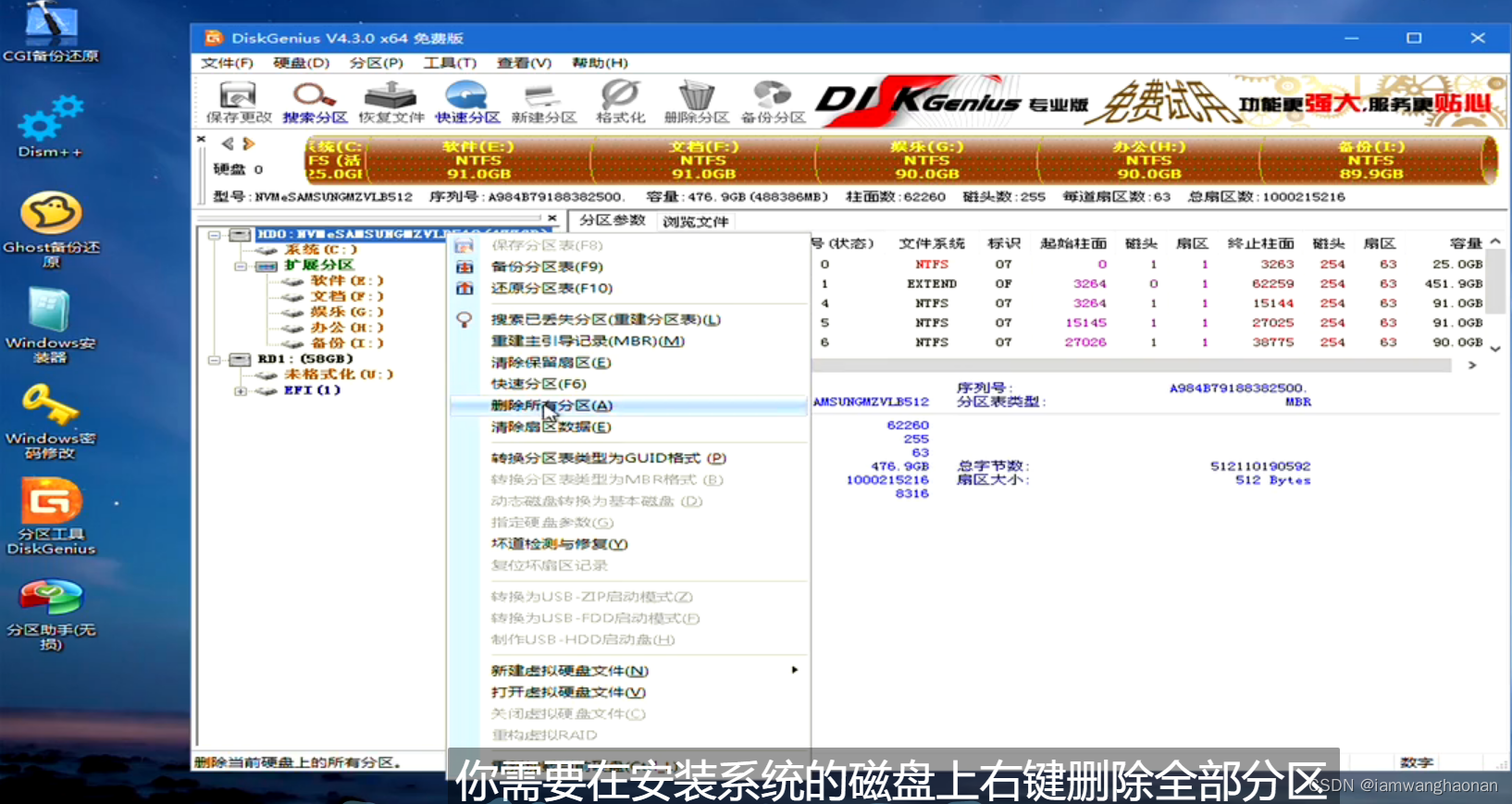
Task: Open 分区工具 DiskGenius desktop icon
Action: [51, 516]
